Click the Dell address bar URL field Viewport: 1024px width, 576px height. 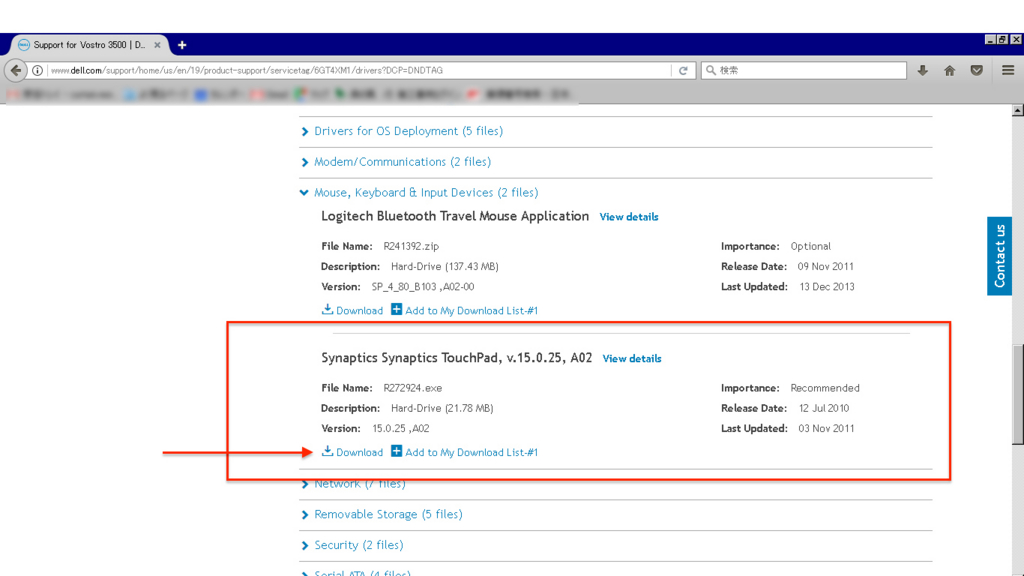tap(359, 71)
